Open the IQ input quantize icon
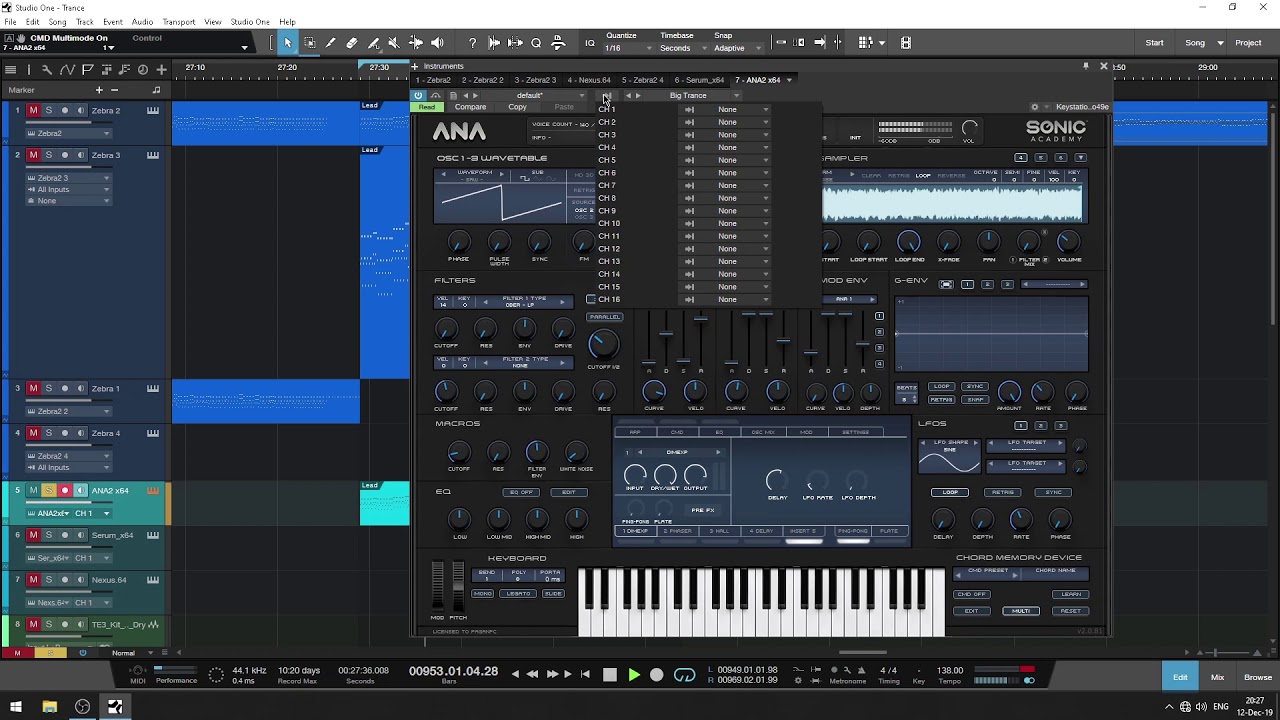The width and height of the screenshot is (1280, 720). pyautogui.click(x=589, y=43)
